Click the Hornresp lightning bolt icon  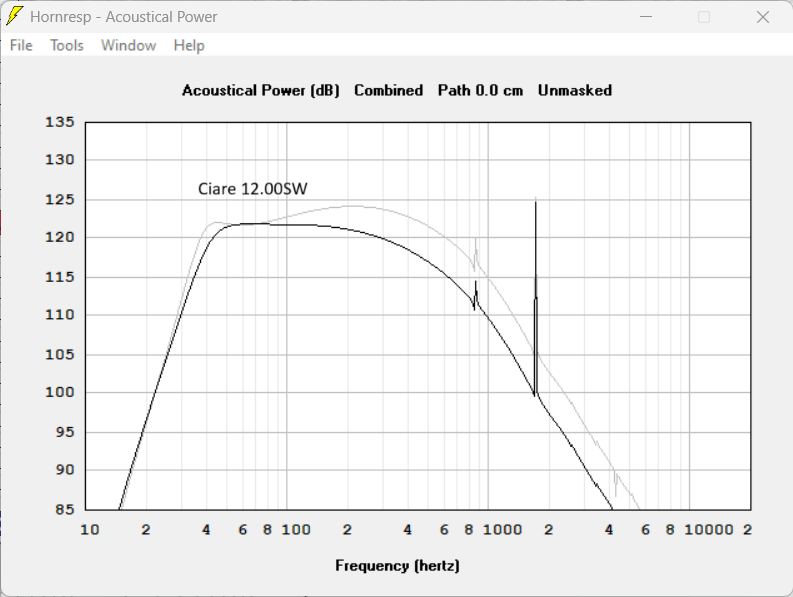pos(14,16)
